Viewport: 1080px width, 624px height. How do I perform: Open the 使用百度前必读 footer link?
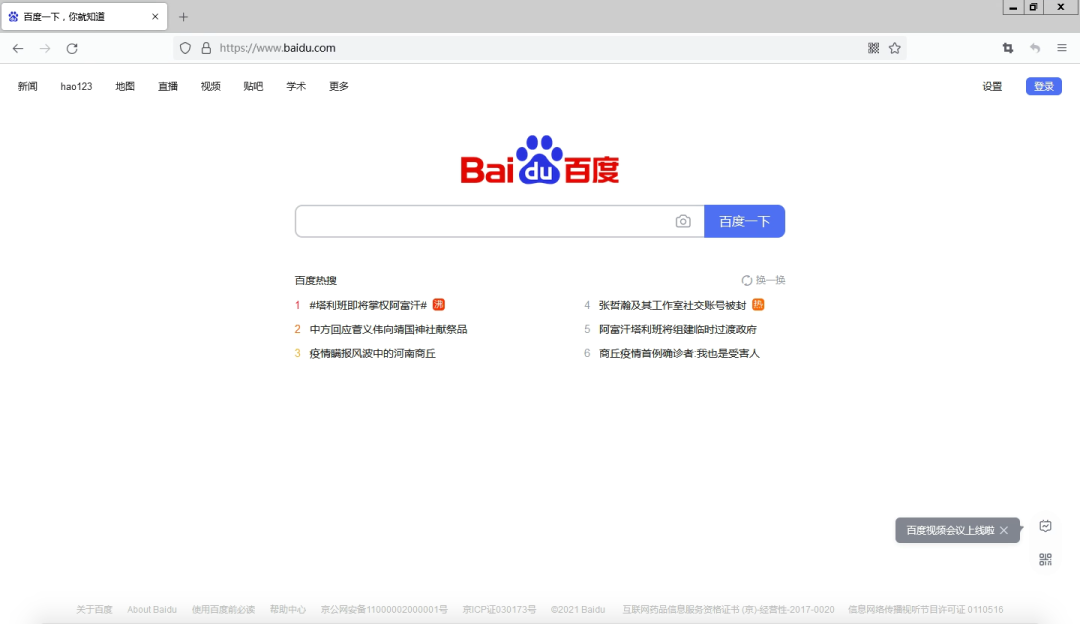click(x=223, y=610)
